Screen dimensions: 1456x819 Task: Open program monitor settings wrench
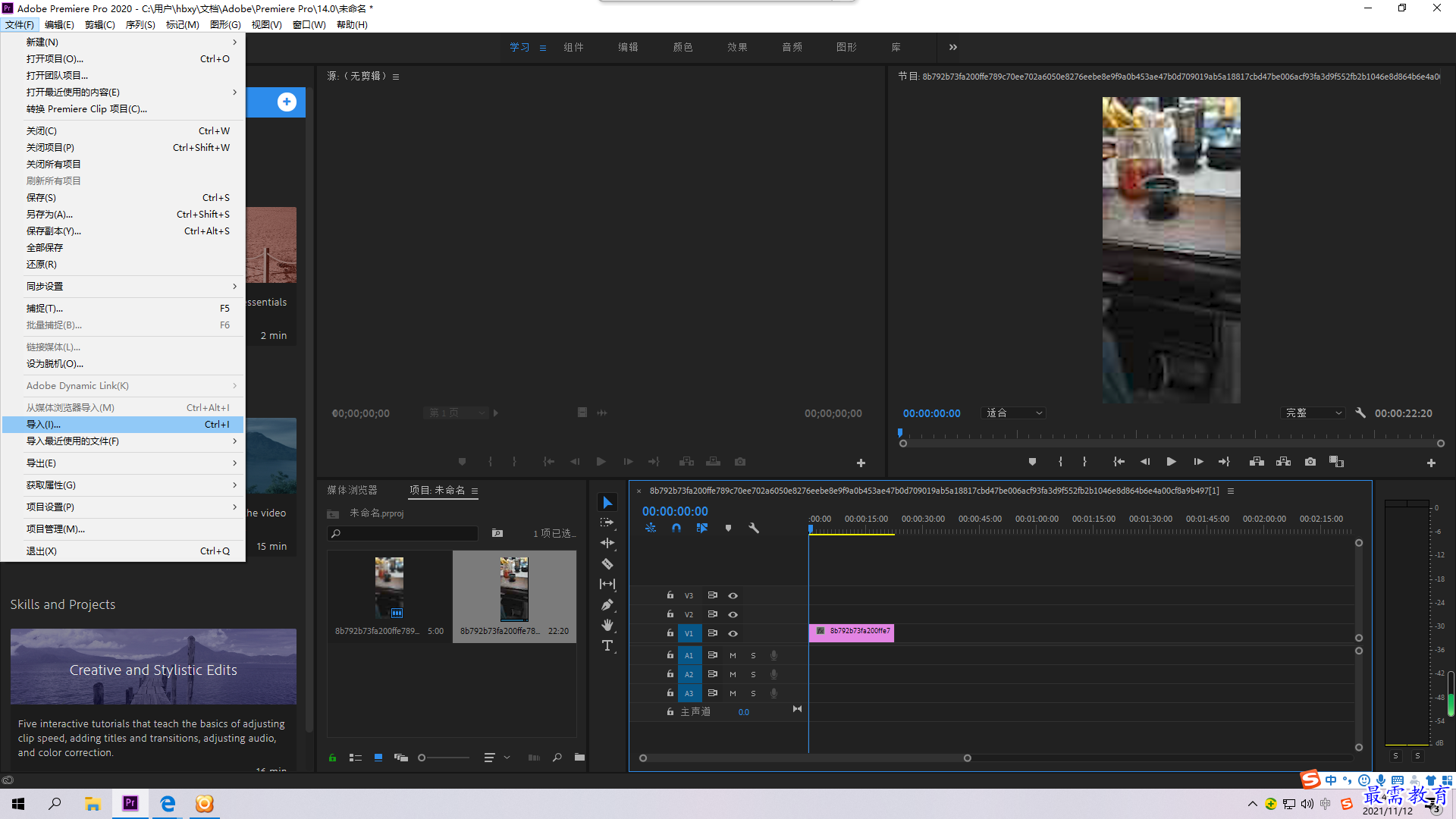click(x=1360, y=413)
